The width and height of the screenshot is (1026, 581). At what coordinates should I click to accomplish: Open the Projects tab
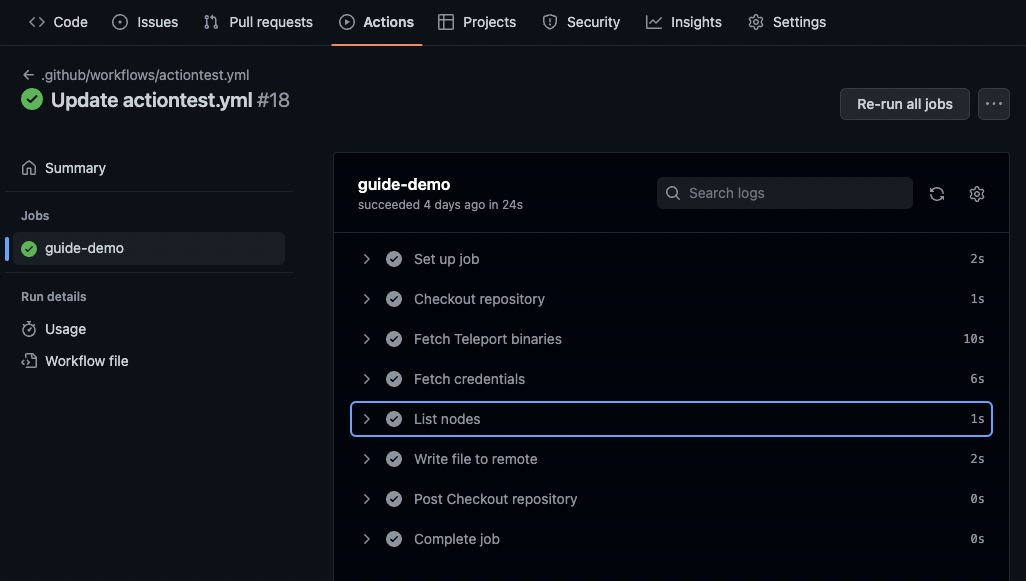tap(477, 22)
